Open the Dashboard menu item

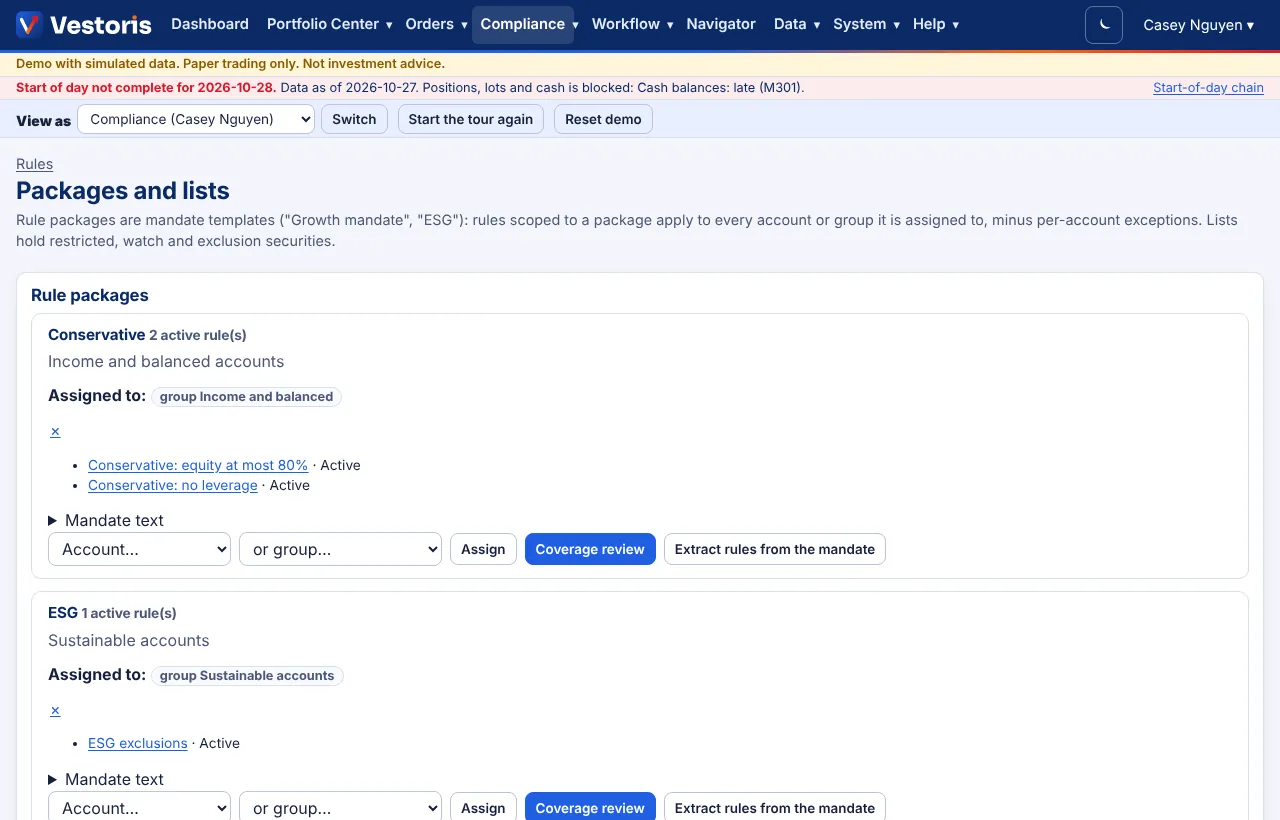coord(210,24)
